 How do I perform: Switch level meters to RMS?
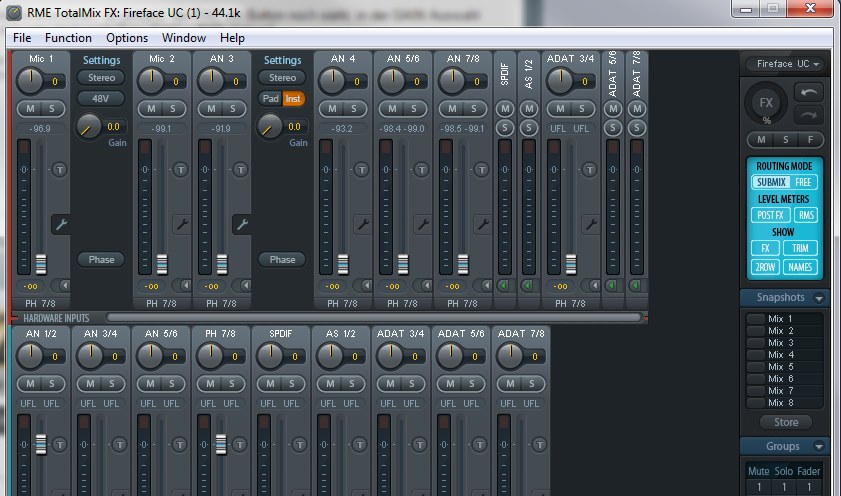tap(806, 215)
